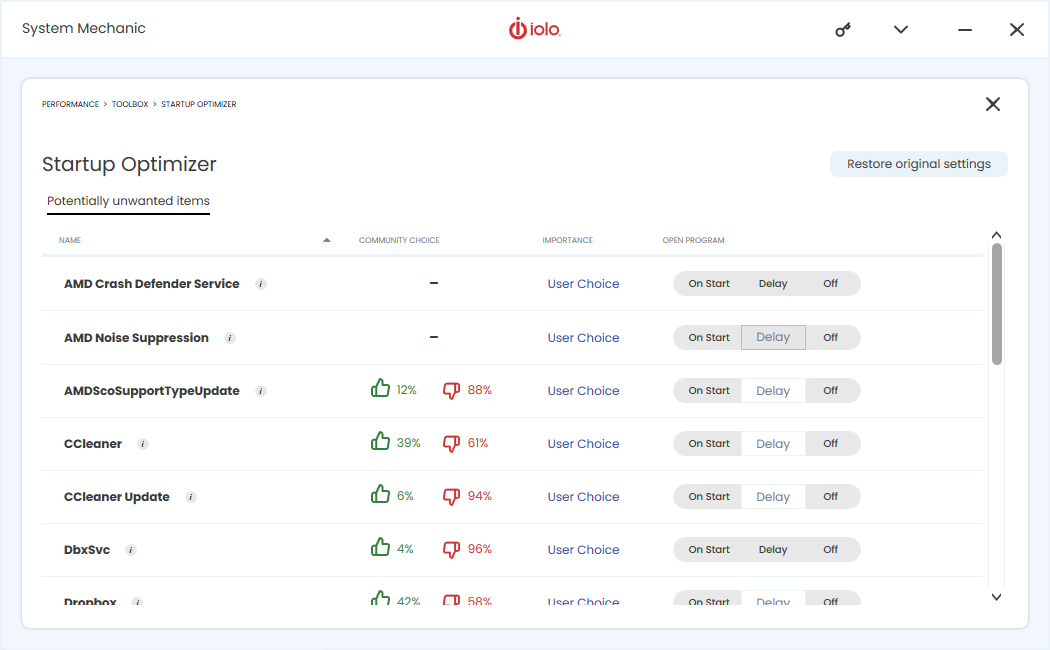Click info icon beside AMD Crash Defender Service
Image resolution: width=1050 pixels, height=650 pixels.
coord(261,284)
